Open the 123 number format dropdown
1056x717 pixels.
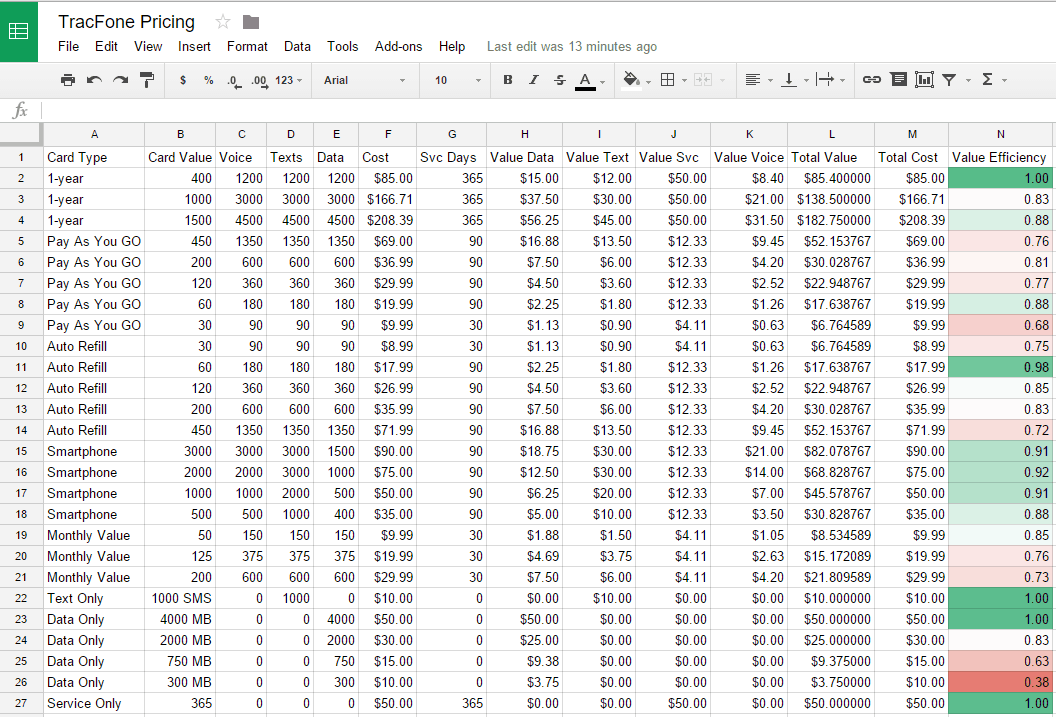coord(288,80)
